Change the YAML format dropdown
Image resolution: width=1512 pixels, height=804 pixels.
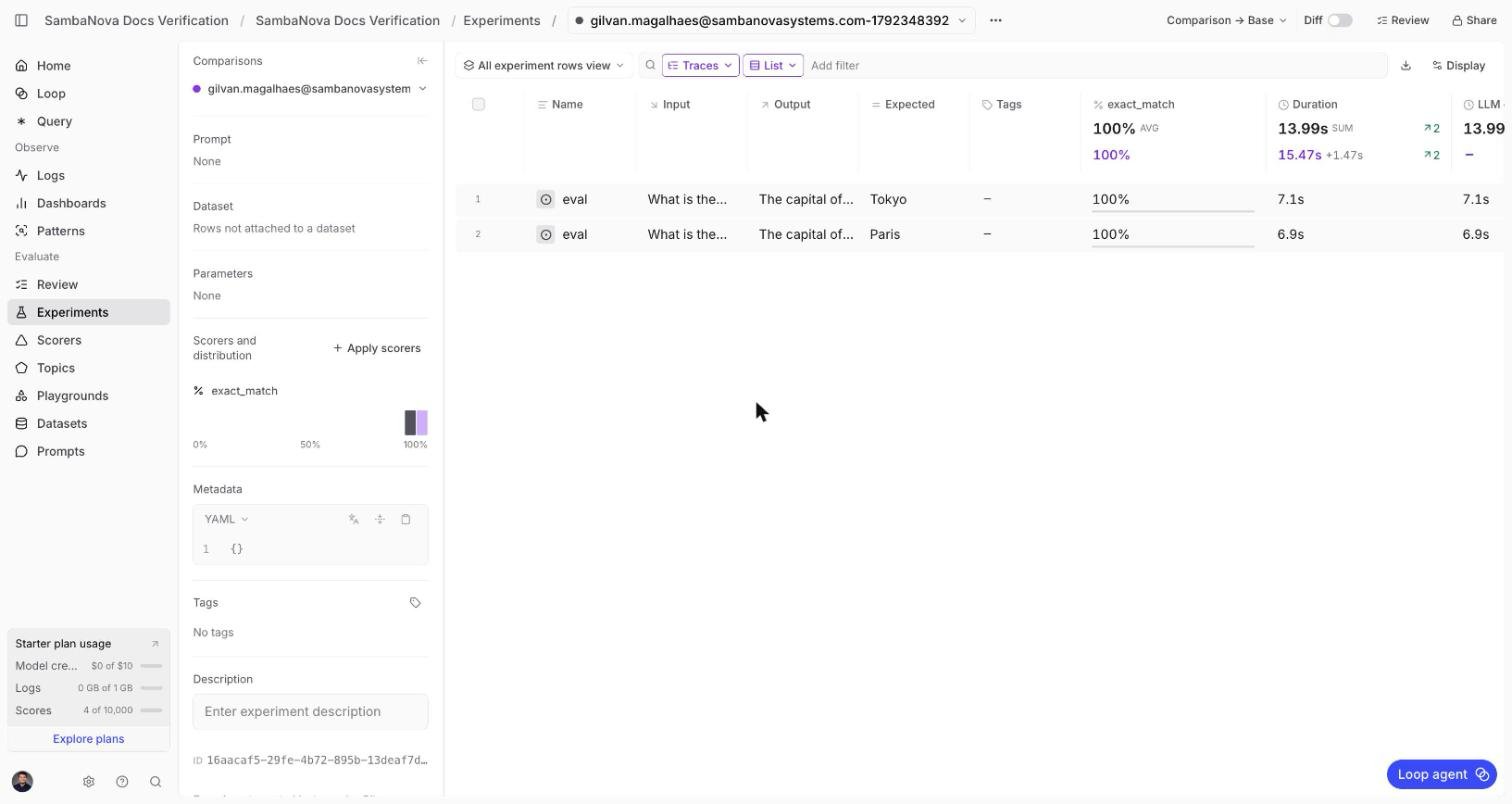point(226,519)
